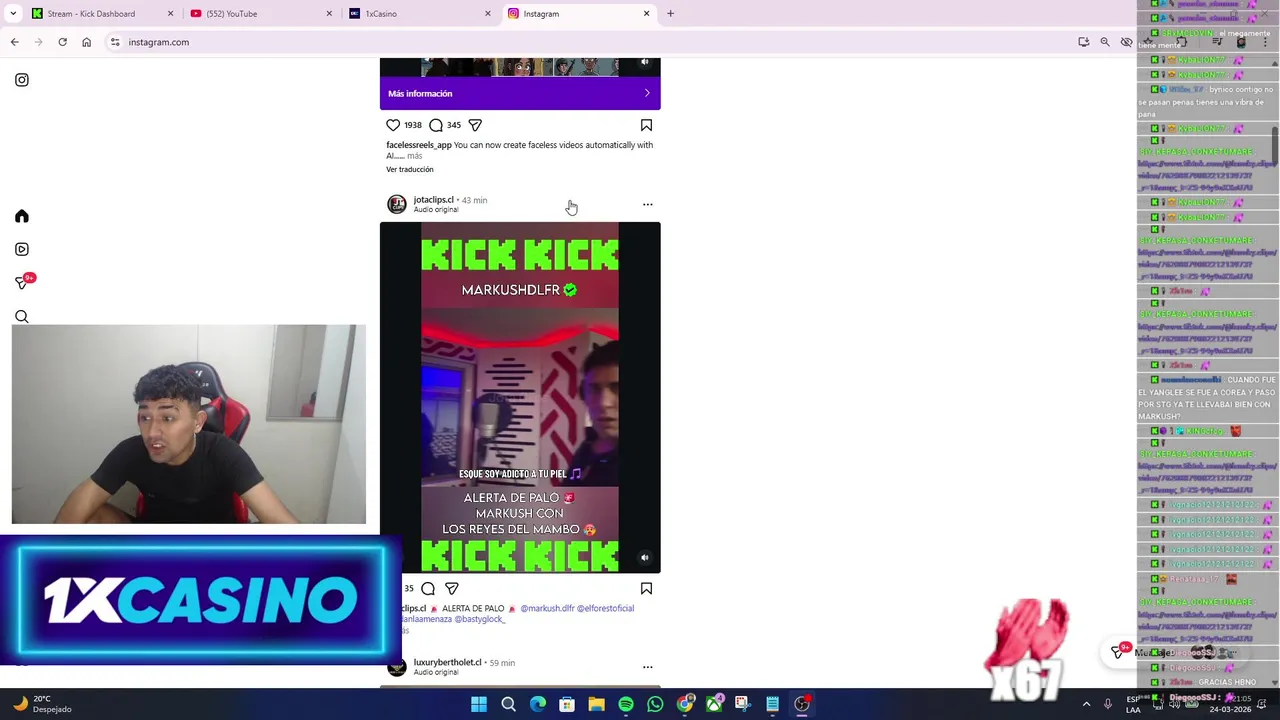This screenshot has height=720, width=1280.
Task: Switch to the 1xCasino tab
Action: [x=420, y=14]
